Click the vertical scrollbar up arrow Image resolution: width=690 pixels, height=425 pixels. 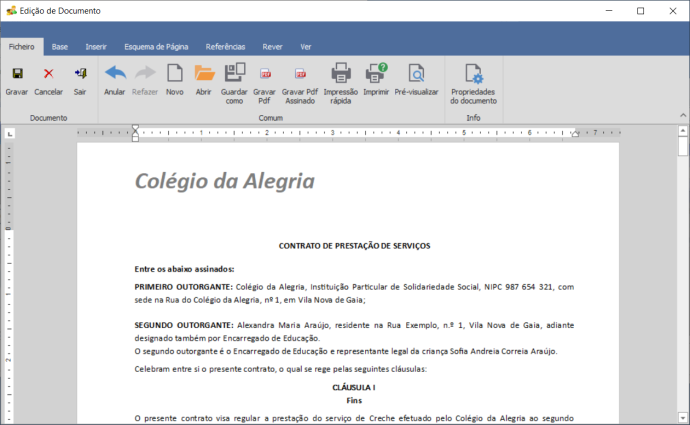click(x=683, y=131)
